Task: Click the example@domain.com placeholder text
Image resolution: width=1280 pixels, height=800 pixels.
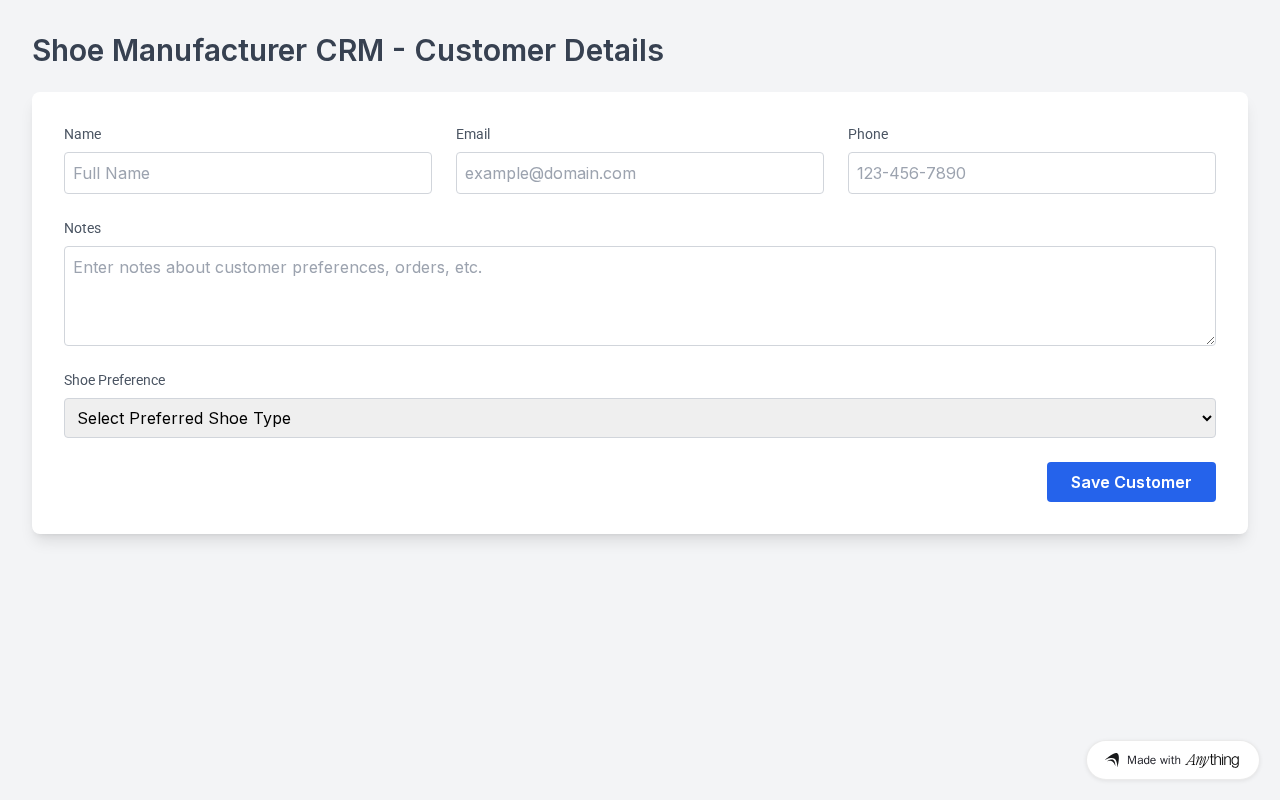Action: pos(550,173)
